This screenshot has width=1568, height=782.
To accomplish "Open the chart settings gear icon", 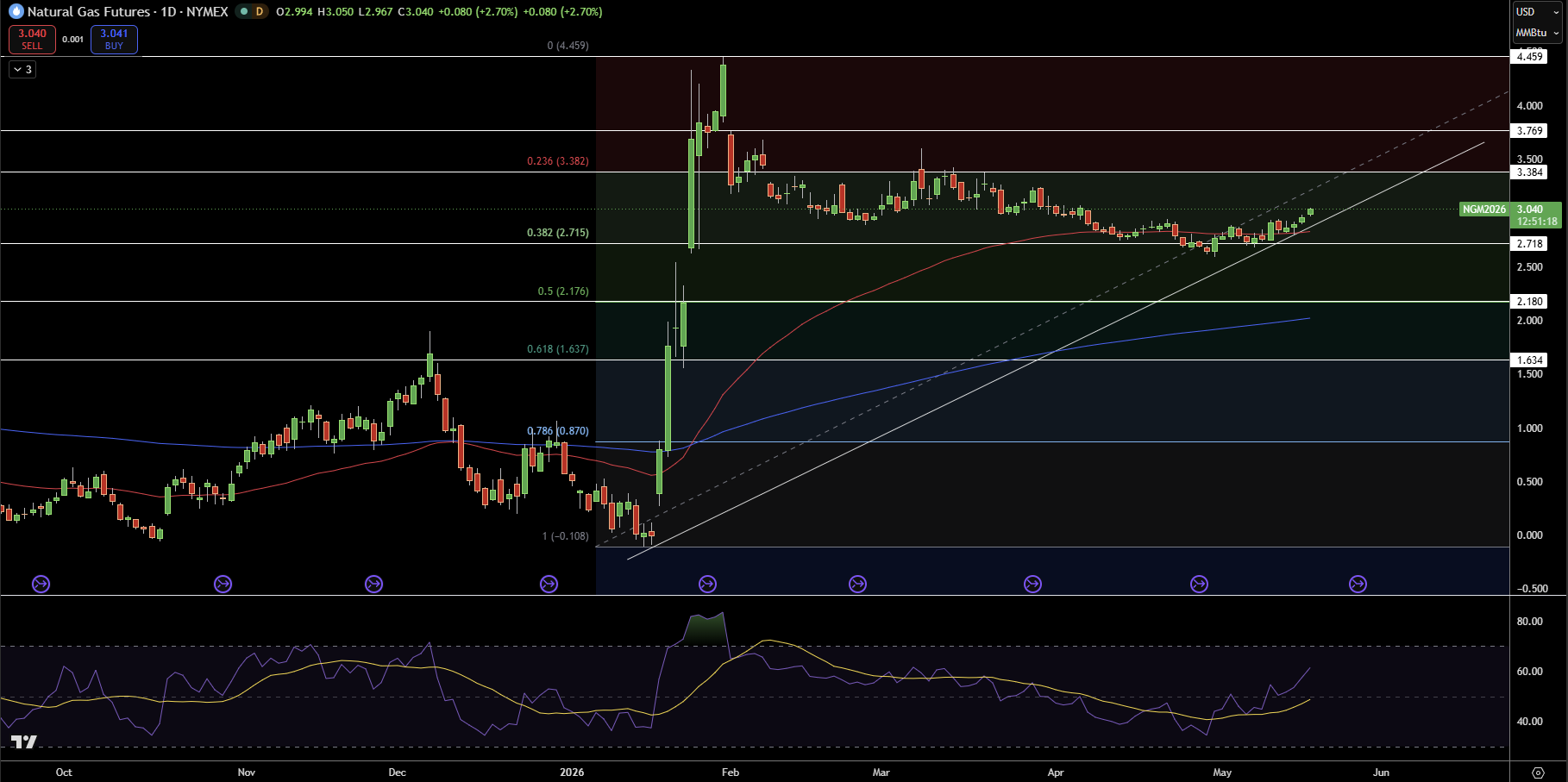I will click(x=1538, y=772).
